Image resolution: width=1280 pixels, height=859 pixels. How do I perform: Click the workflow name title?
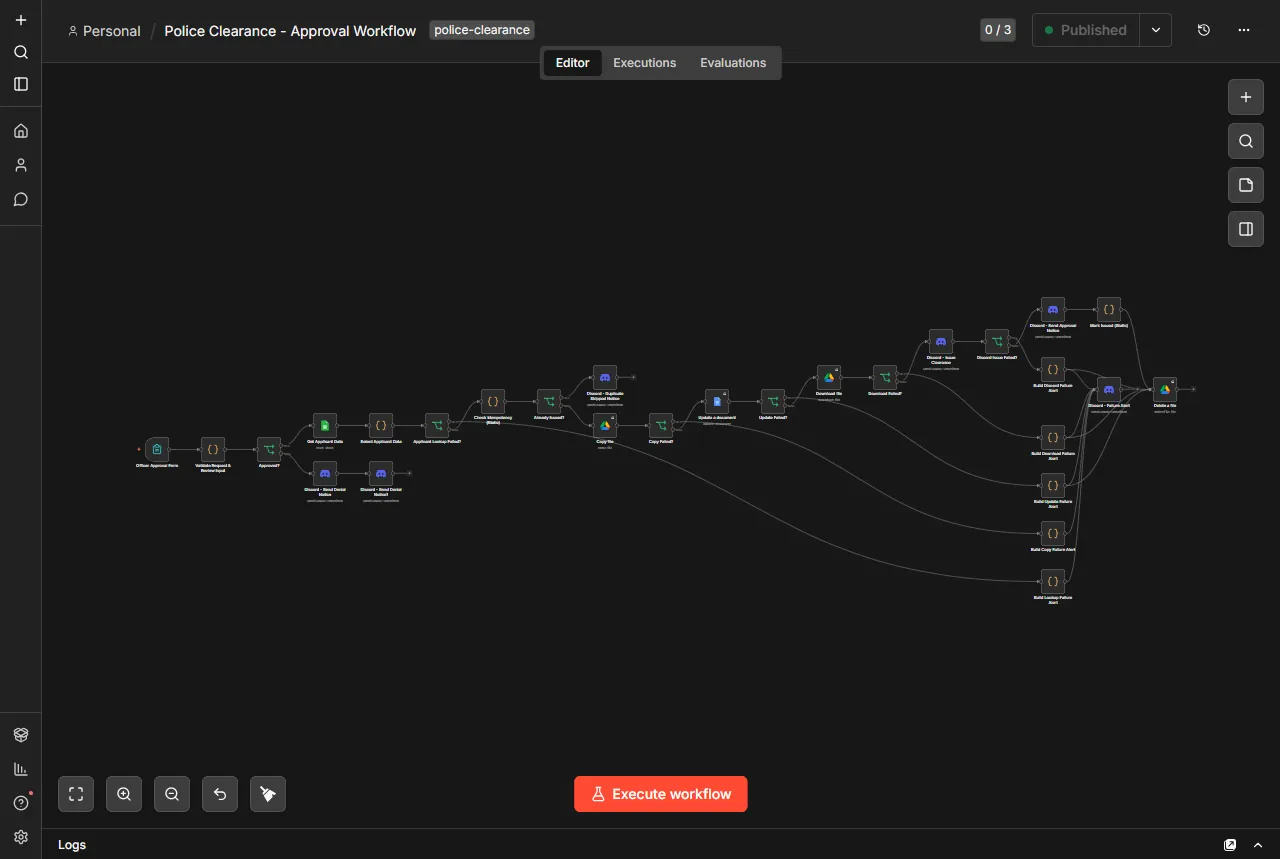coord(290,31)
